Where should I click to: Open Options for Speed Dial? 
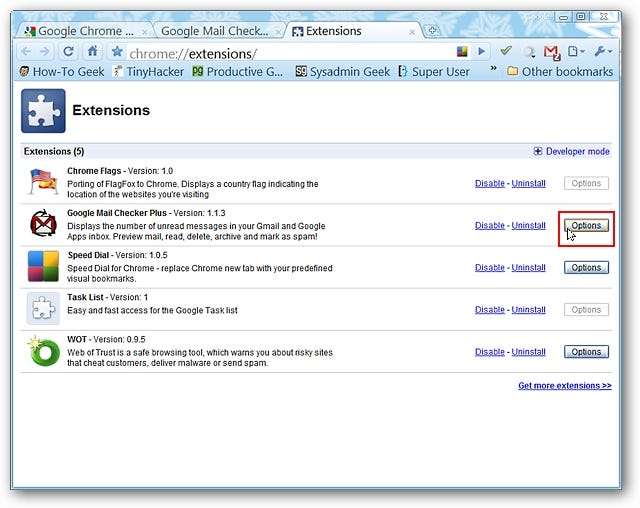coord(586,267)
